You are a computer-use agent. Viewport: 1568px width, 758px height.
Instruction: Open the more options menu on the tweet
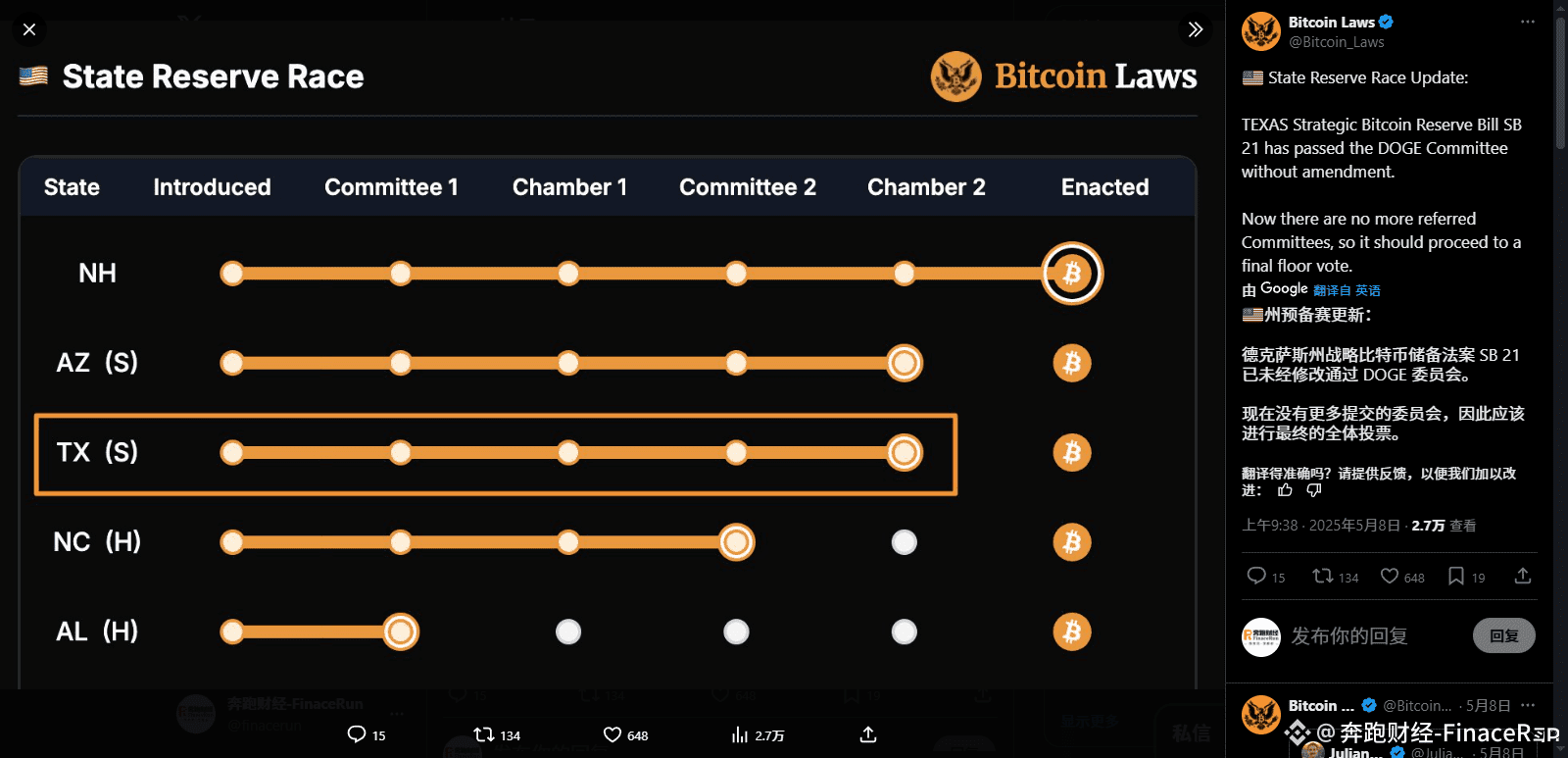1527,22
